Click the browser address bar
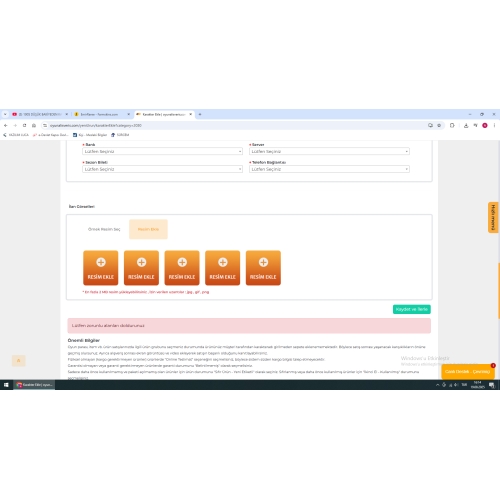500x500 pixels. [x=233, y=125]
